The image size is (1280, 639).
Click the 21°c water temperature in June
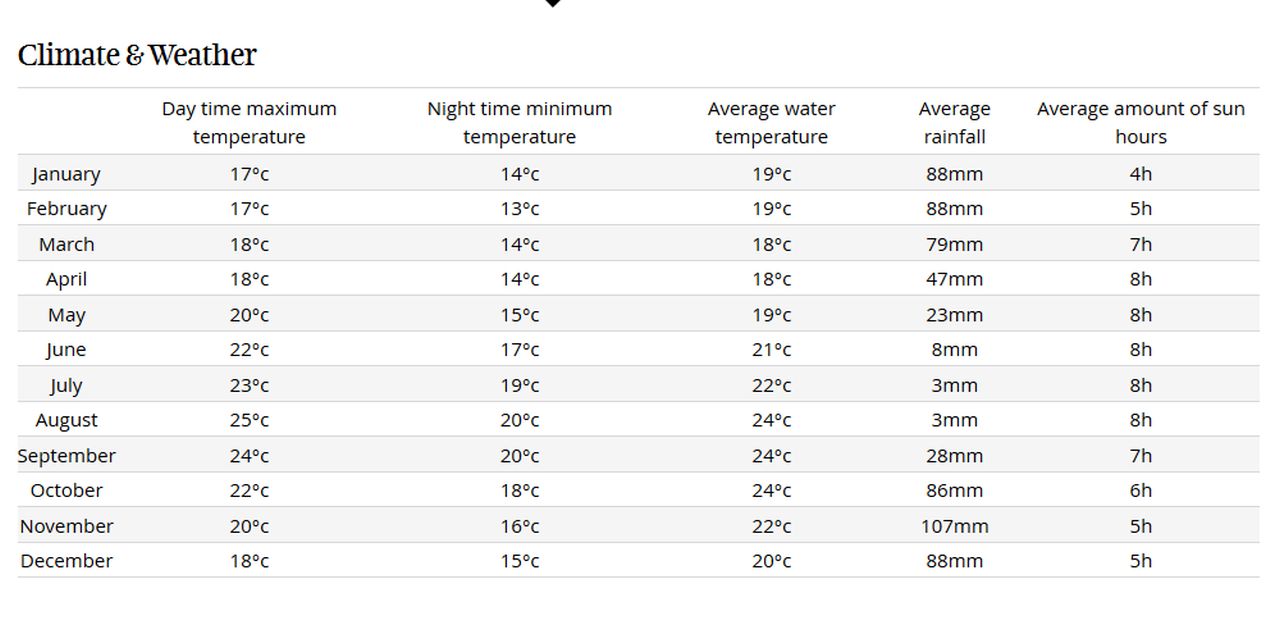click(x=771, y=350)
